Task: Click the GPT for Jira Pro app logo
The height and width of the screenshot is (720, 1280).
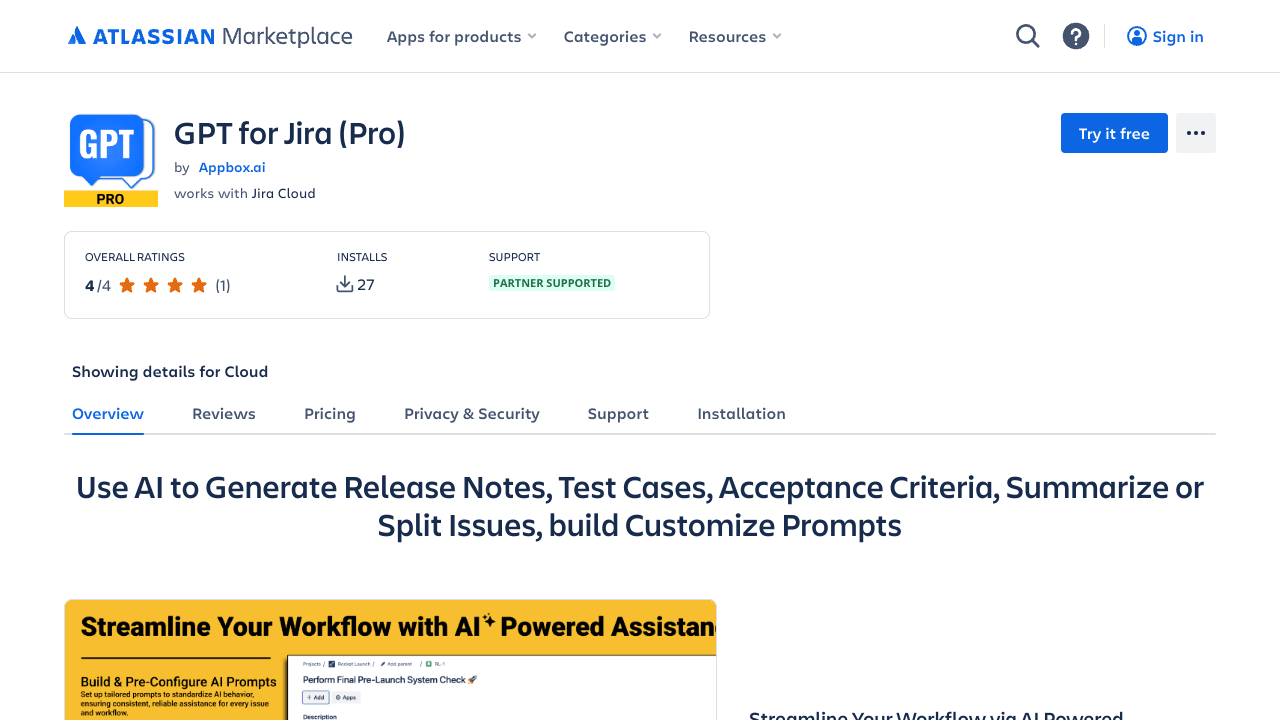Action: pos(111,159)
